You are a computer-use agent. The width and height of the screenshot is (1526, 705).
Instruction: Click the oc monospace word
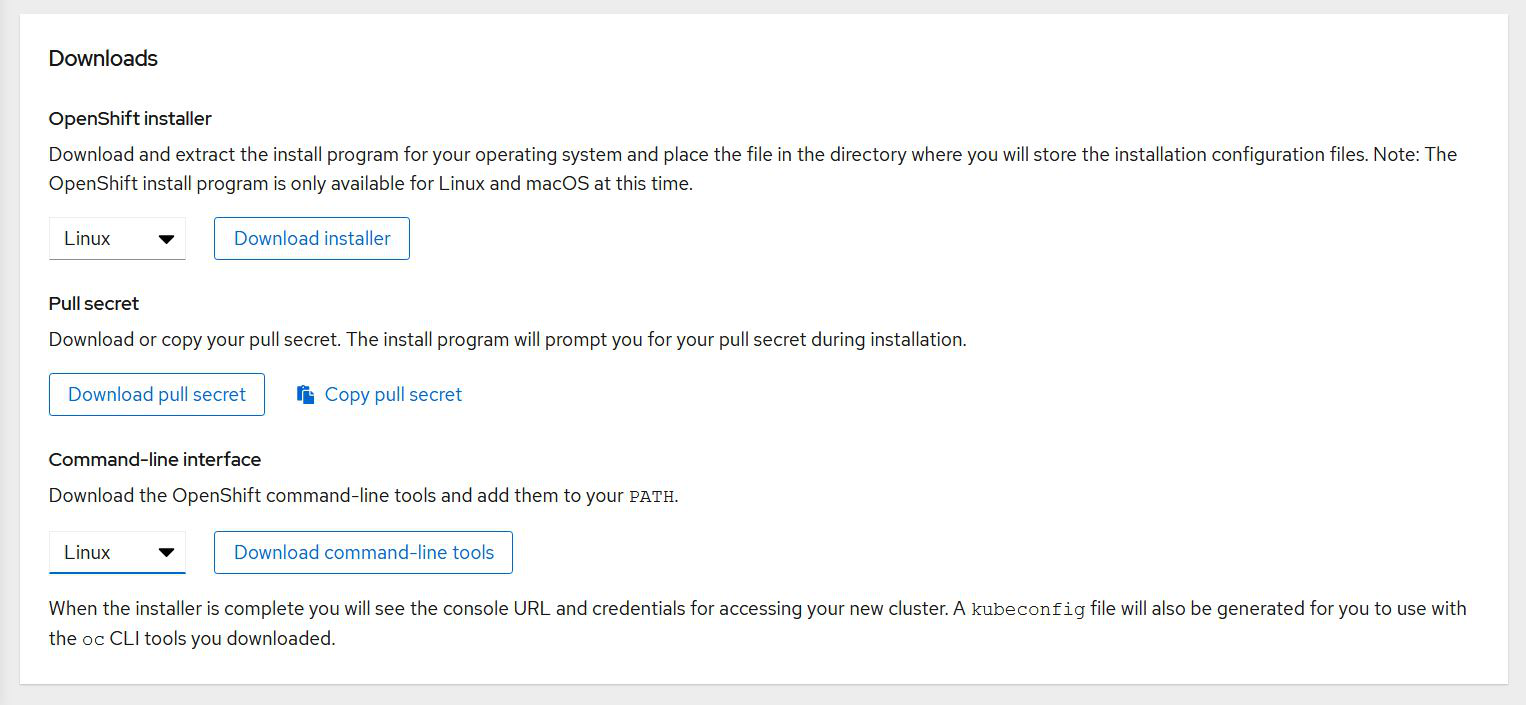coord(92,639)
